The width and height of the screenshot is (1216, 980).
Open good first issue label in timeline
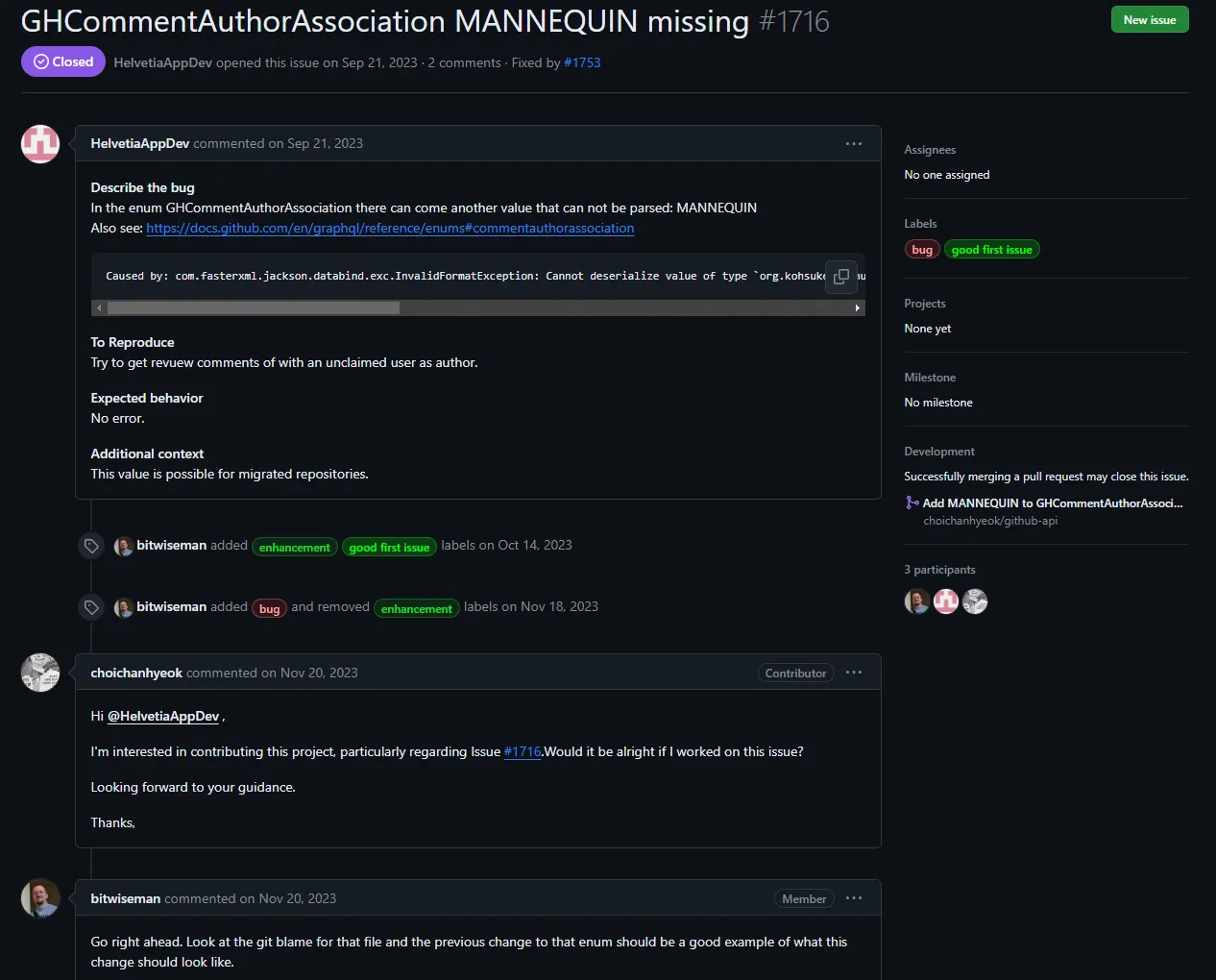coord(389,547)
